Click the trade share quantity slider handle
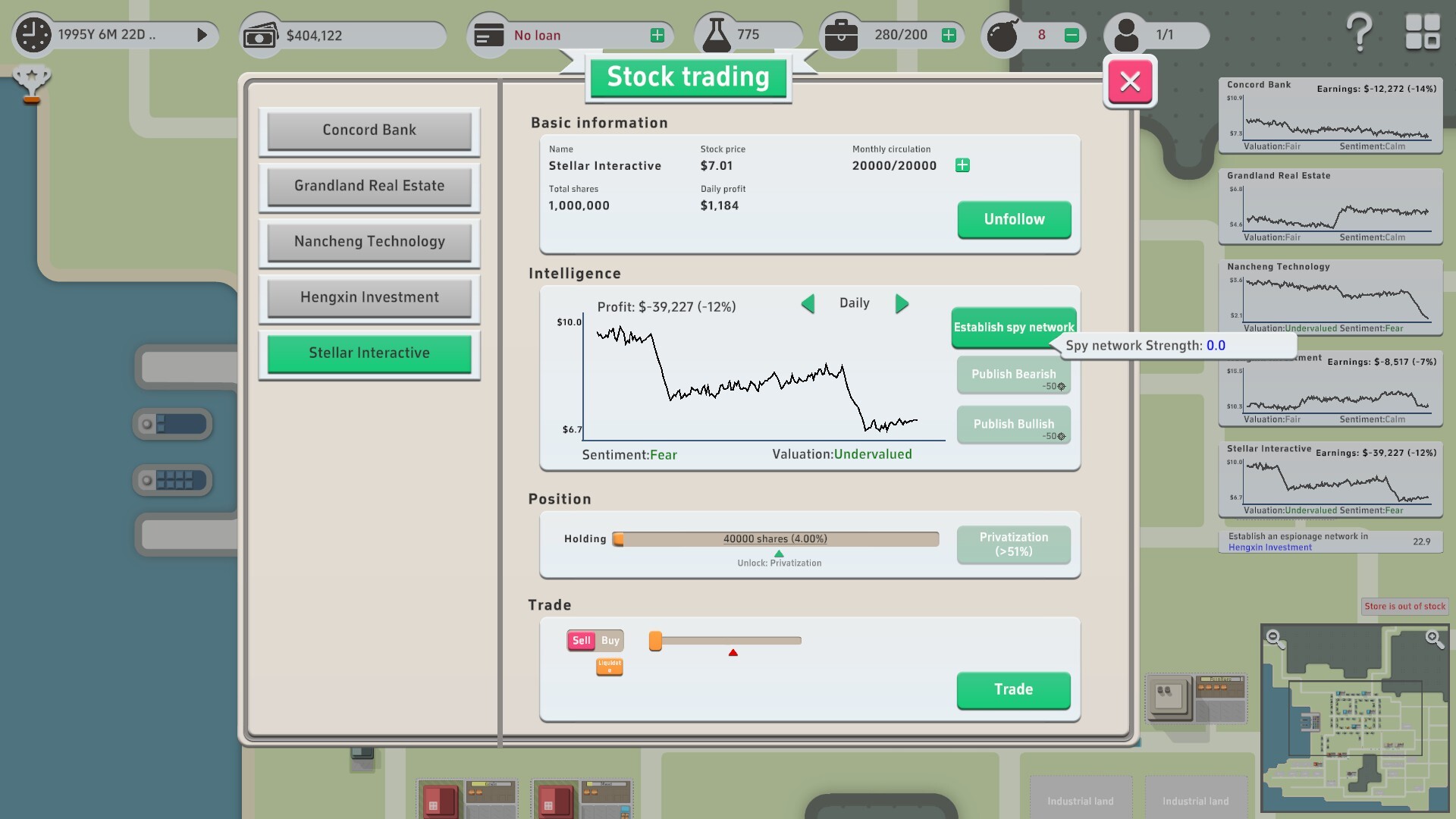This screenshot has width=1456, height=819. pyautogui.click(x=655, y=641)
